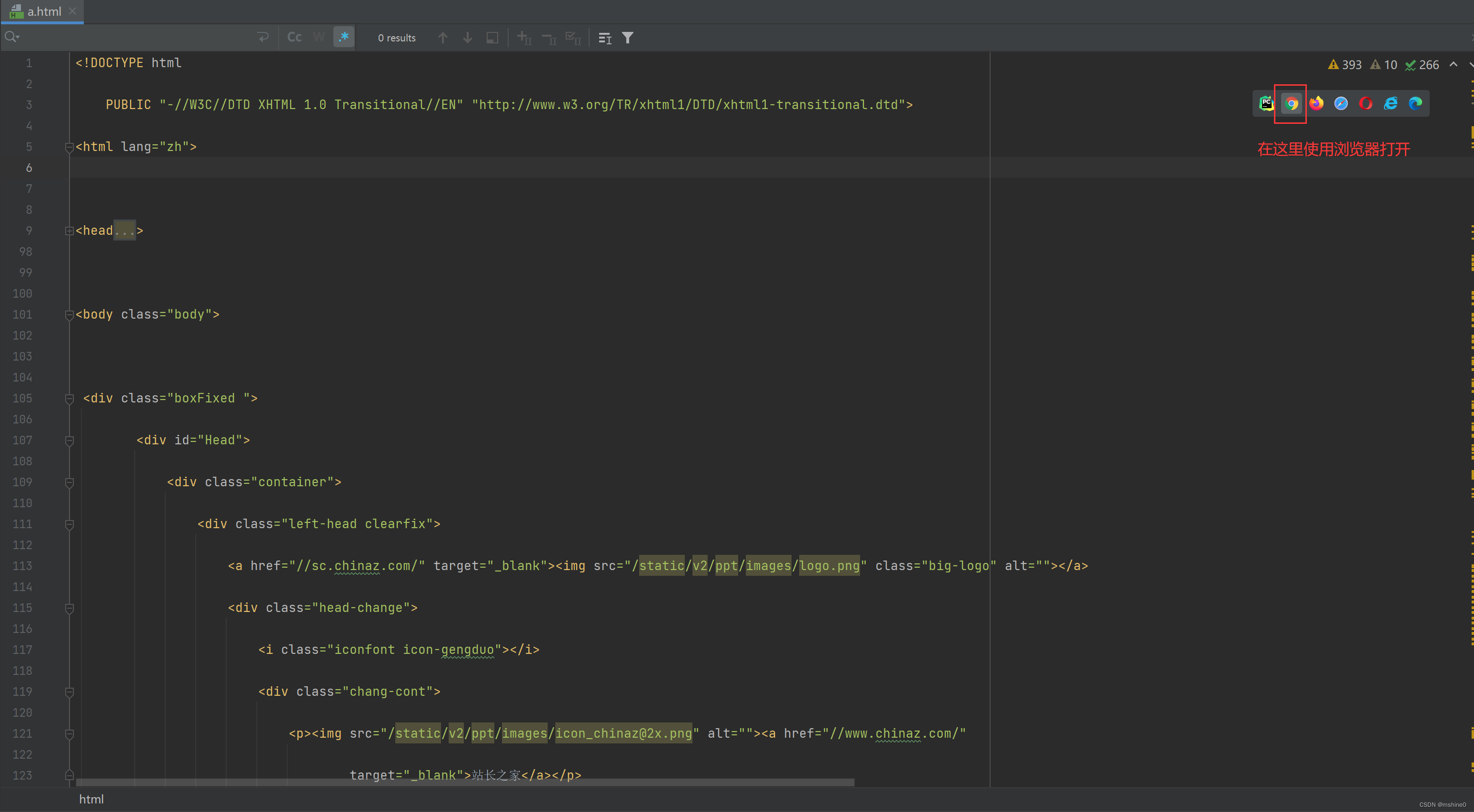Collapse the container div fold
Screen dimensions: 1474x812
(x=69, y=482)
